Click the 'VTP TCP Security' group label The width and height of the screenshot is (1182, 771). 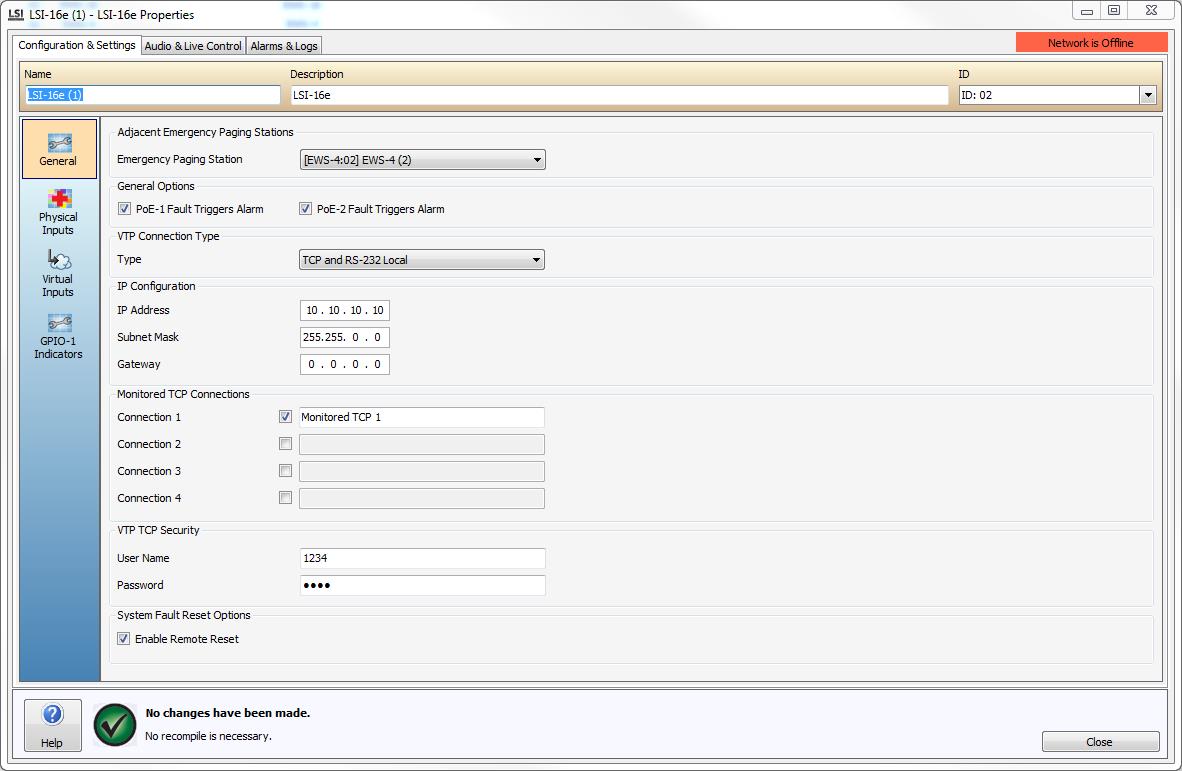[158, 531]
